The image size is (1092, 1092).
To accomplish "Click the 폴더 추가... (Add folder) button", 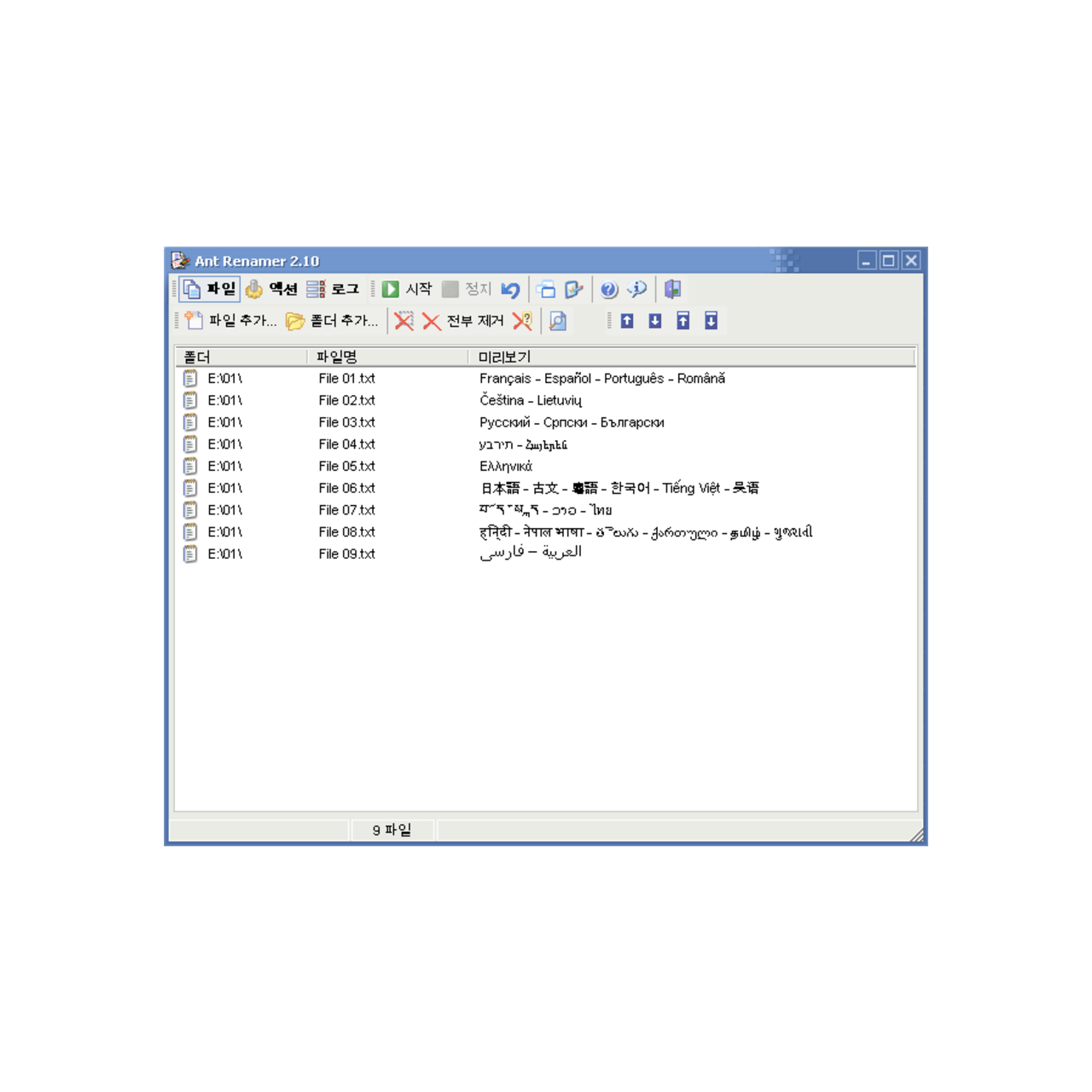I will pyautogui.click(x=333, y=322).
